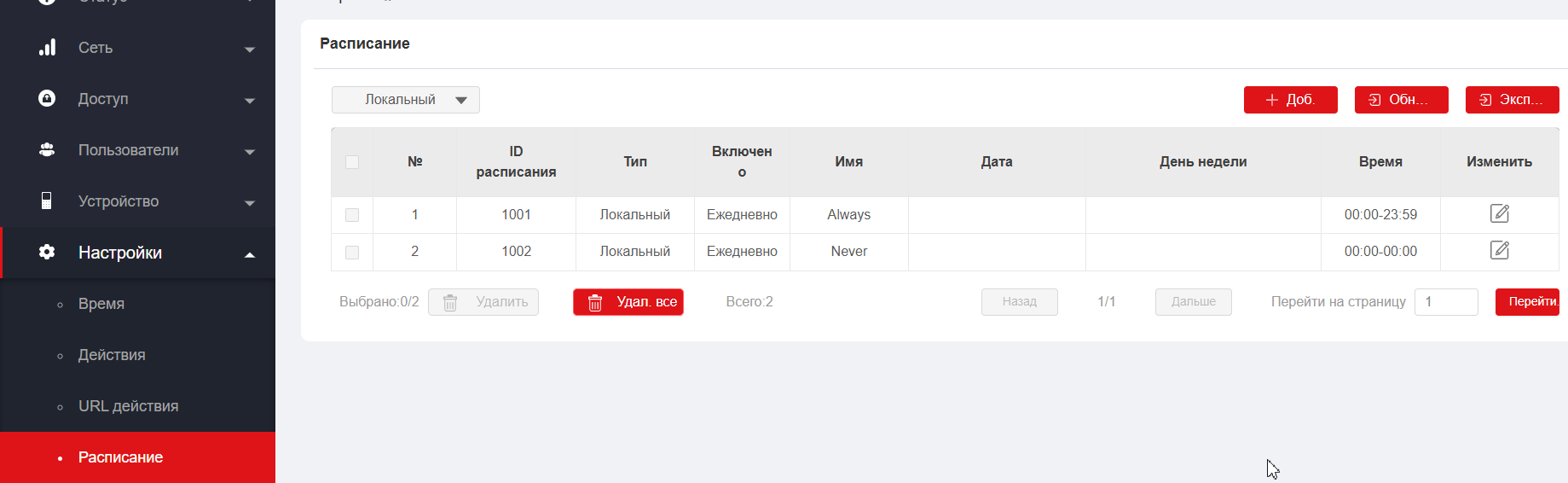The image size is (1568, 483).
Task: Click the Network signal bars icon in sidebar
Action: 48,48
